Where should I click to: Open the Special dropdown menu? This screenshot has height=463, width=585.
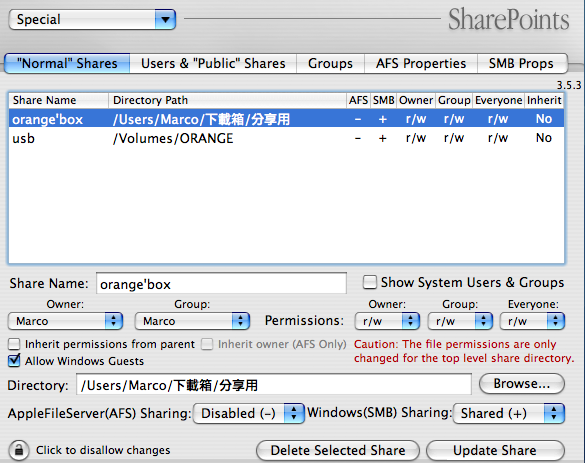(x=92, y=19)
